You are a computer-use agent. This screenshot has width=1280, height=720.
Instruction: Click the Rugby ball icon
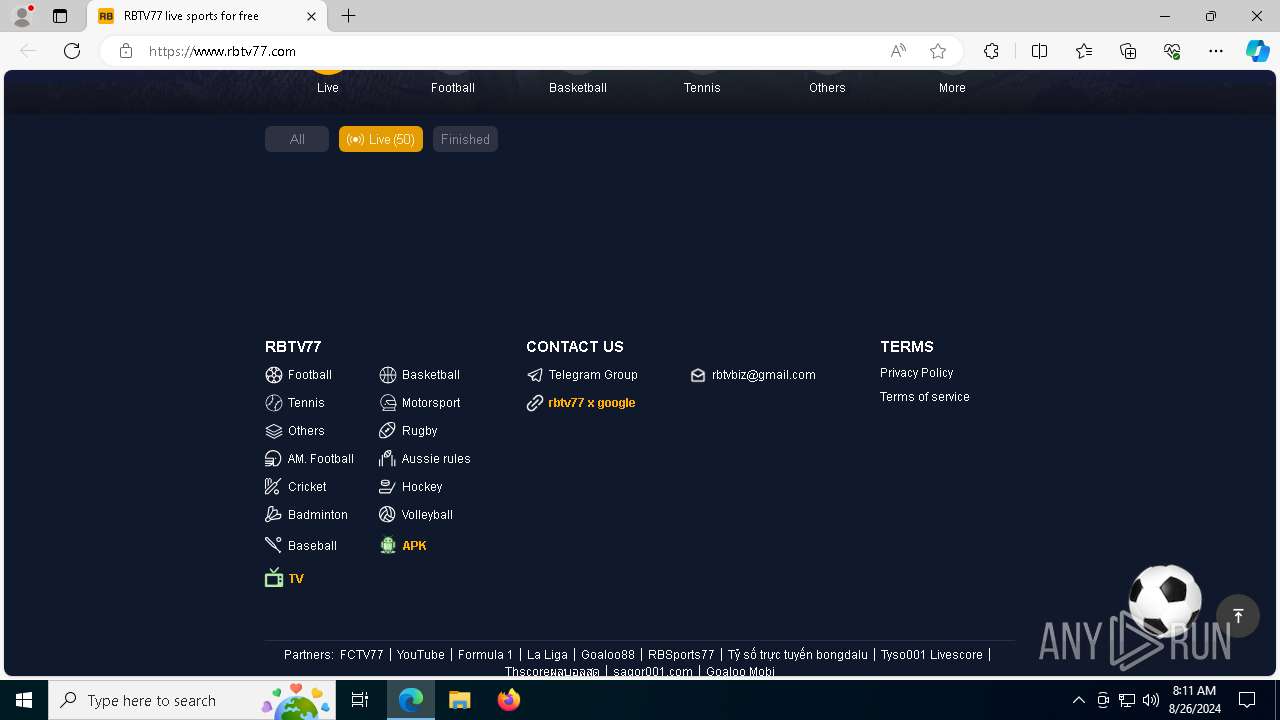[388, 431]
